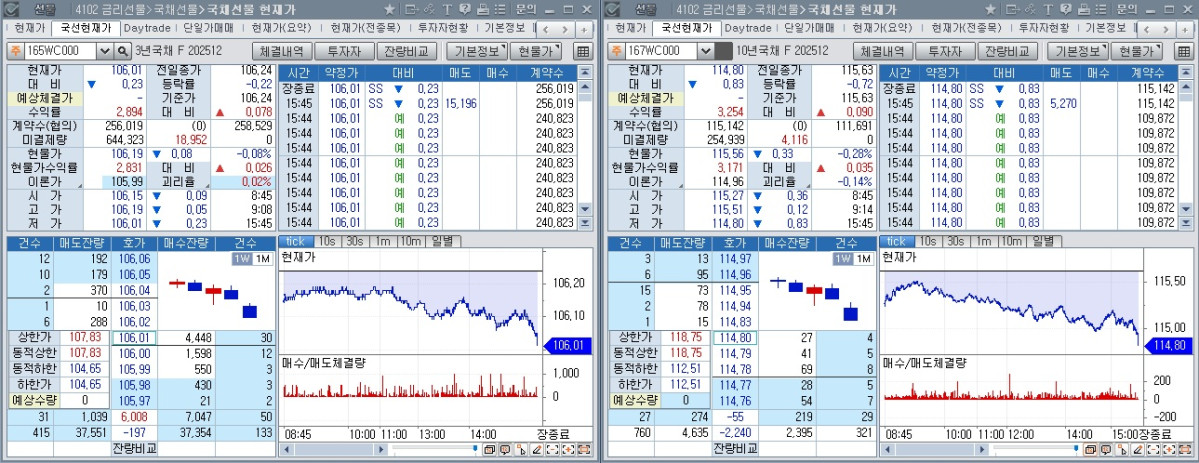
Task: Select 106,01 price cell in left order book
Action: pyautogui.click(x=135, y=337)
